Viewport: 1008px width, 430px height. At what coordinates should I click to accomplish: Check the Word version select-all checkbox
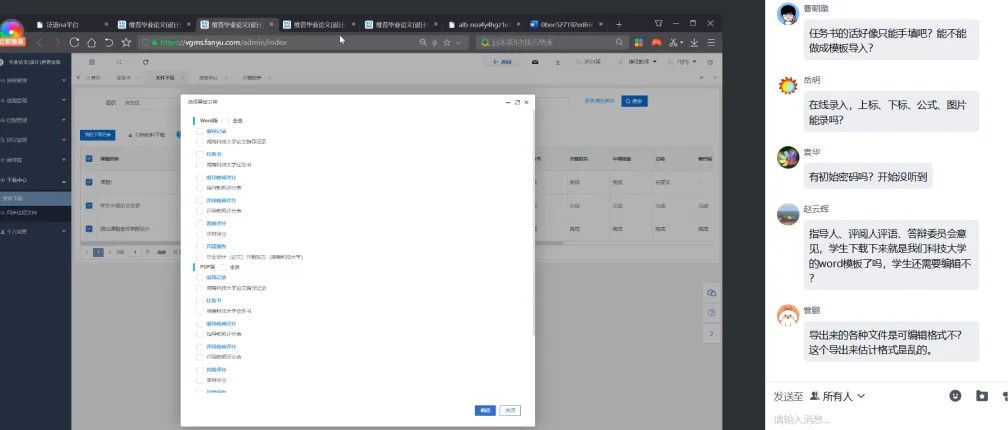coord(228,120)
